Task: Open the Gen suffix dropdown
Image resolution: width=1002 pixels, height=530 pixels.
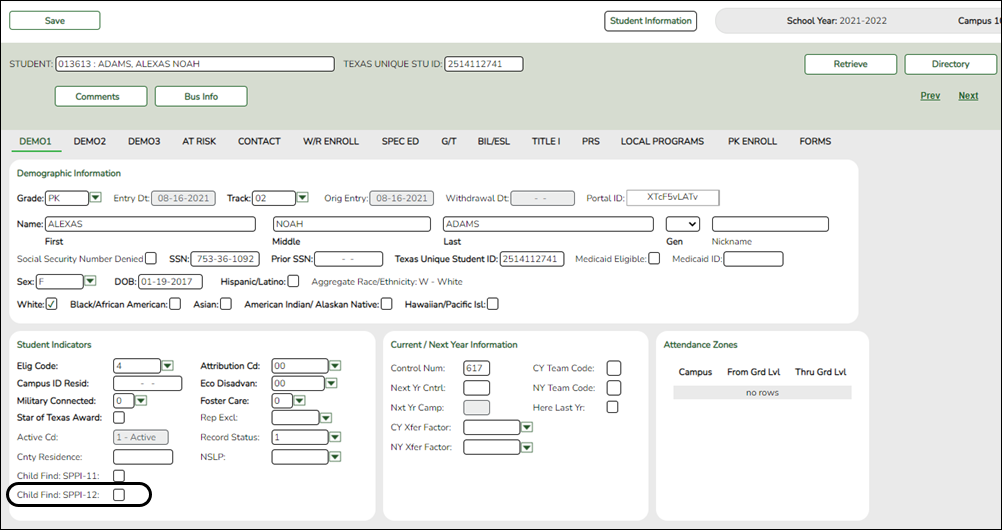Action: pos(682,224)
